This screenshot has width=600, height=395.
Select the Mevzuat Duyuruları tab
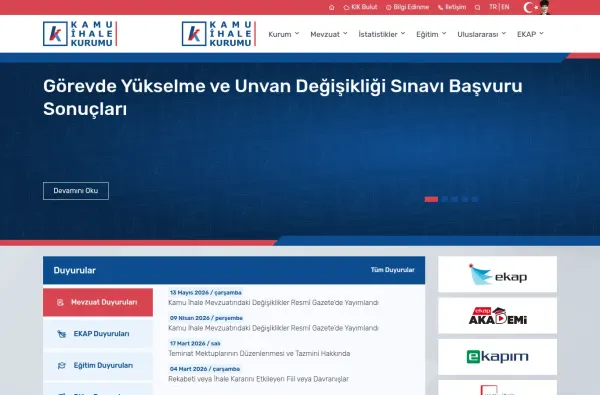point(98,302)
